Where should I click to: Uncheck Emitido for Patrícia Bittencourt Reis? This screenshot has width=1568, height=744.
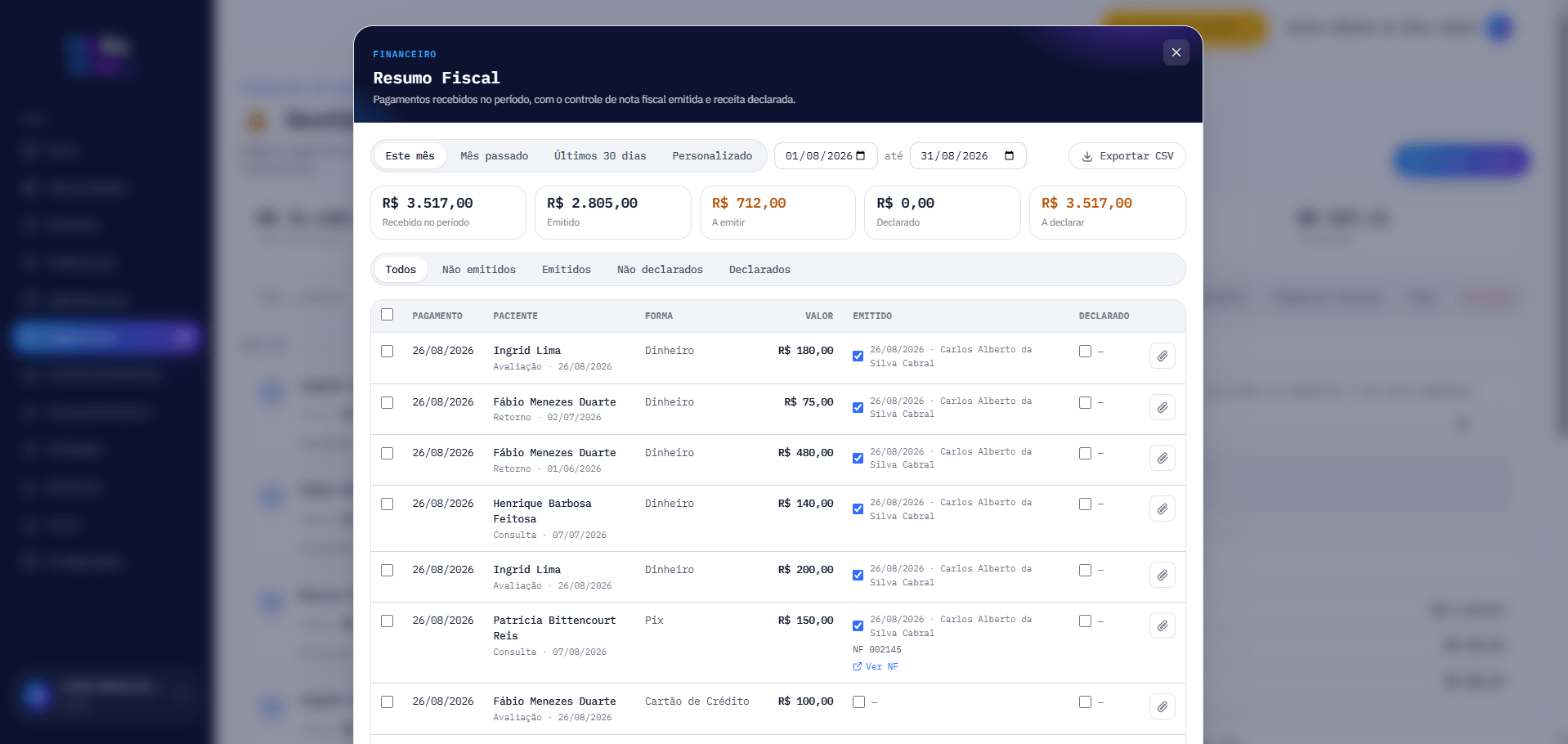(x=858, y=626)
